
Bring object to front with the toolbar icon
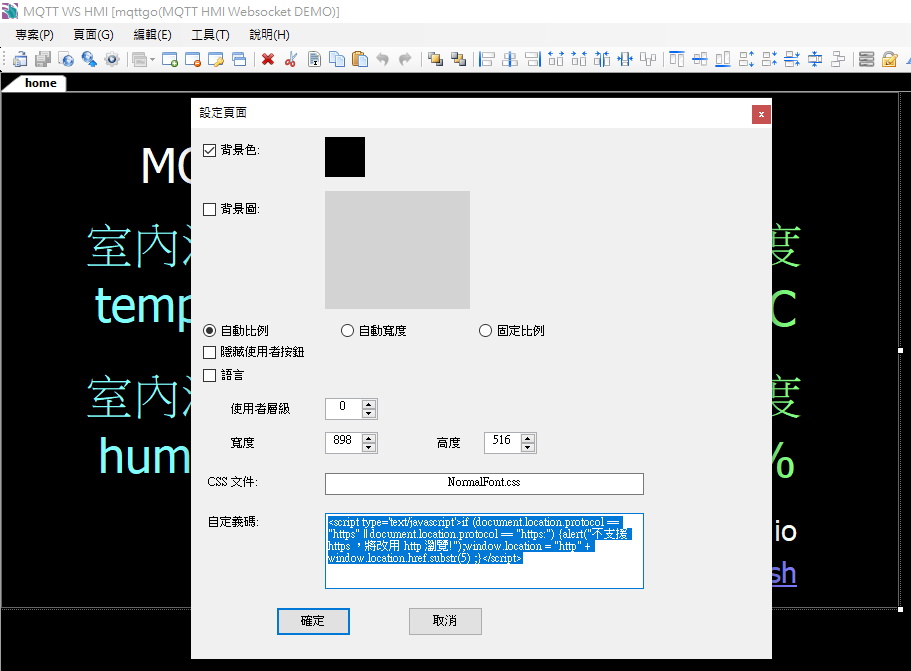coord(435,59)
